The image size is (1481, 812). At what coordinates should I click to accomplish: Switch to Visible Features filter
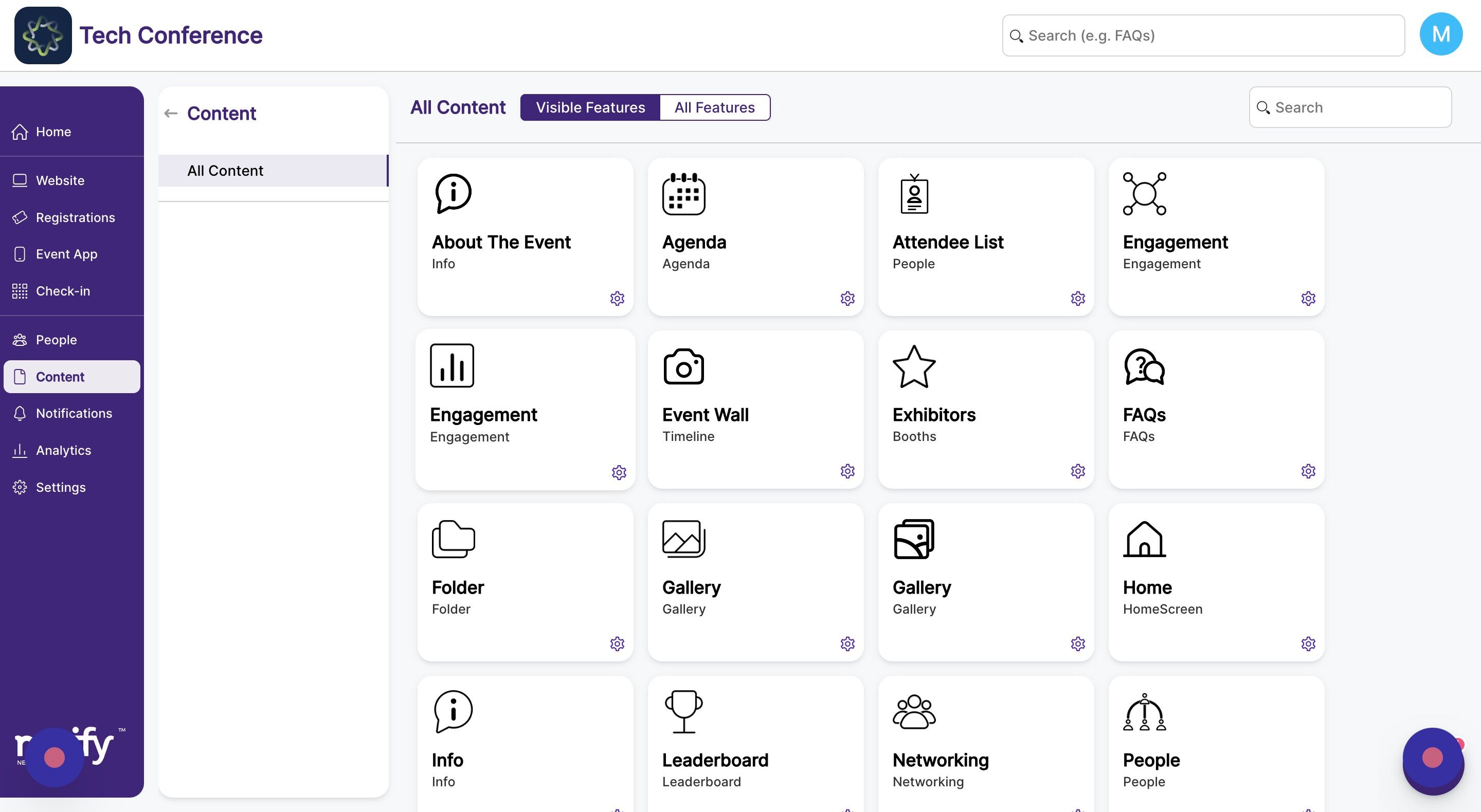point(590,107)
